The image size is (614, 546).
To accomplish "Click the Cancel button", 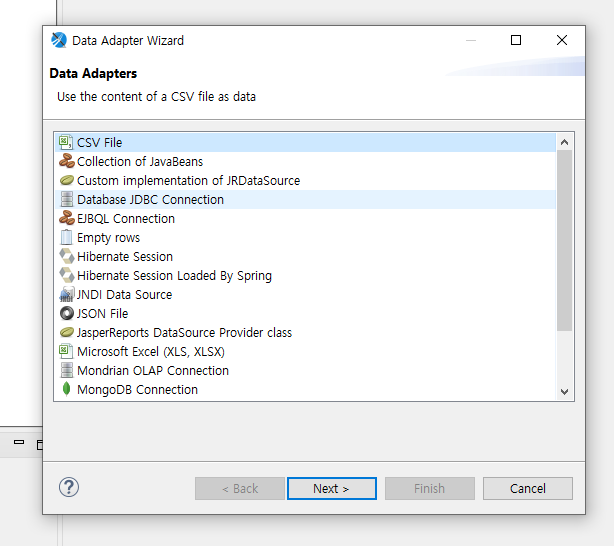I will point(527,488).
